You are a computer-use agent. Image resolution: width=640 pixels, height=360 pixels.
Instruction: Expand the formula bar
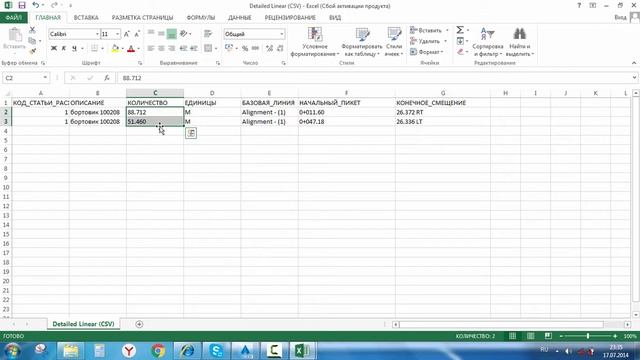pyautogui.click(x=634, y=78)
